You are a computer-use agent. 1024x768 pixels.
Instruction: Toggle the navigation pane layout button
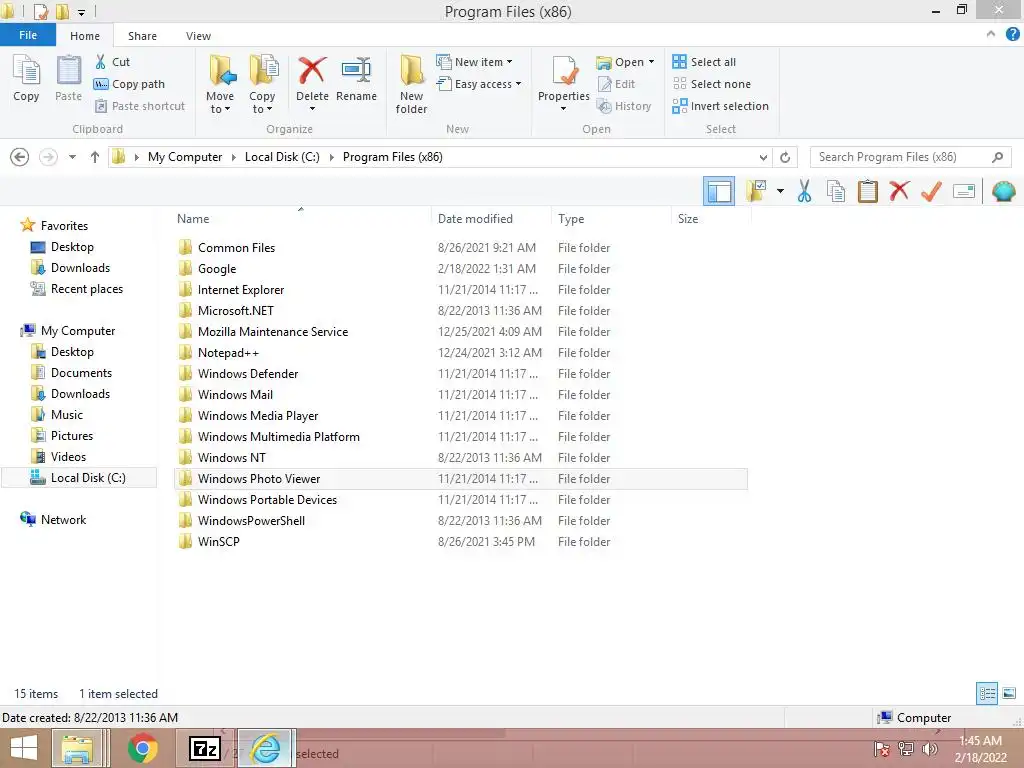[719, 191]
